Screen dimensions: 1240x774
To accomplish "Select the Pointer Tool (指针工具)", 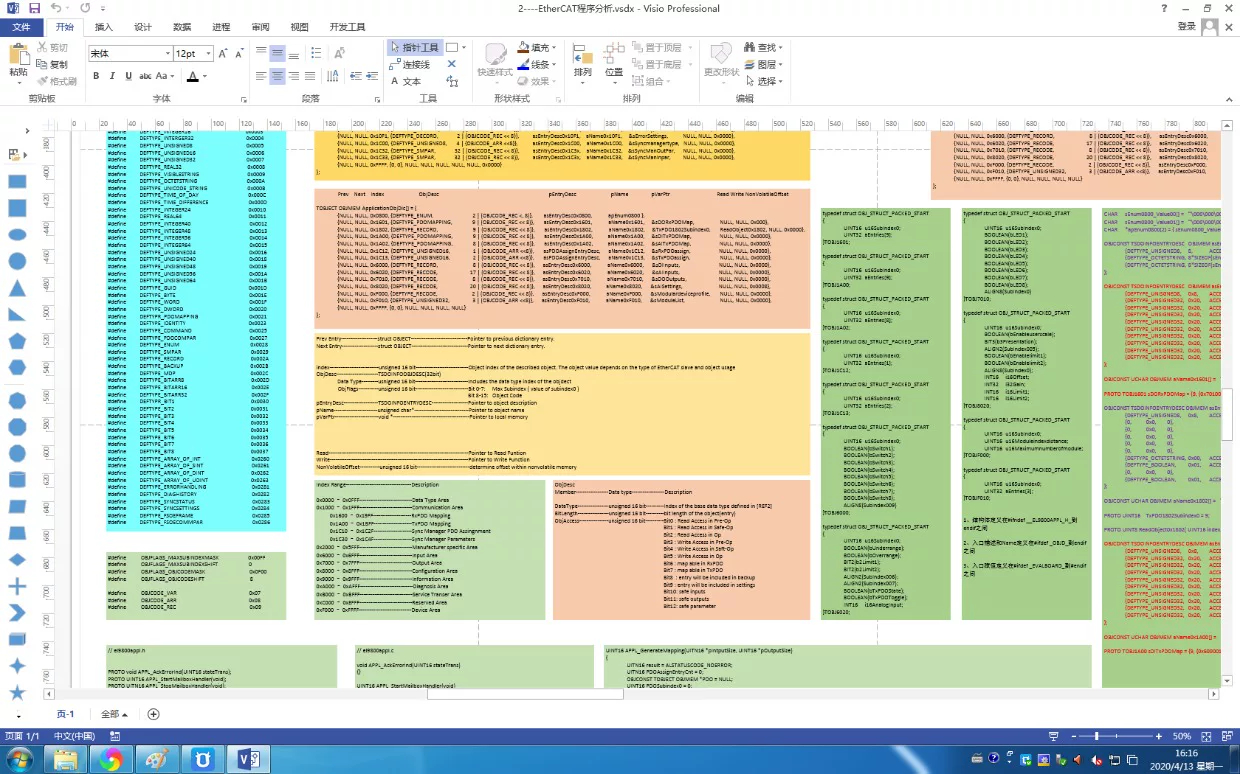I will coord(414,47).
